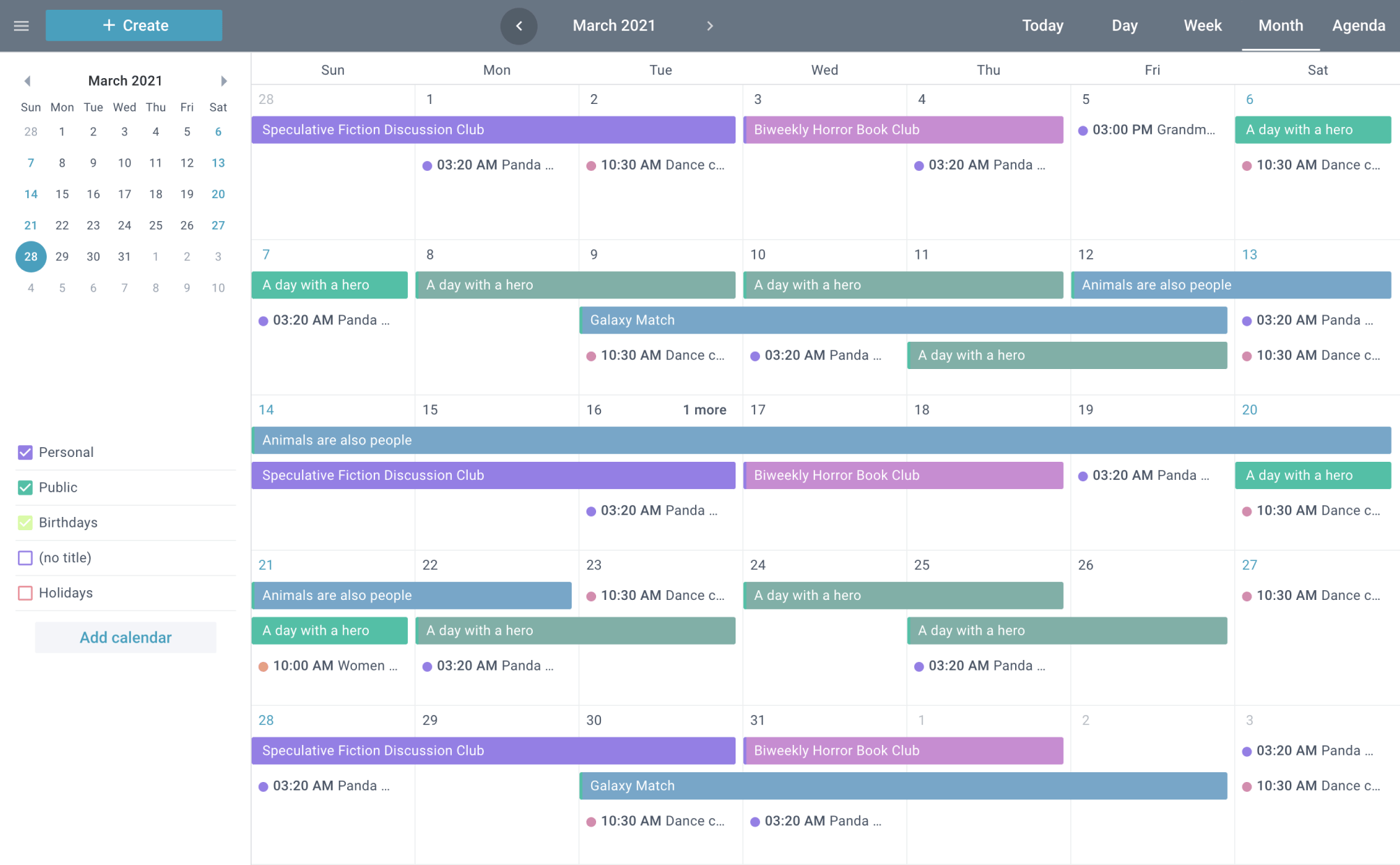Click the Create event button
Image resolution: width=1400 pixels, height=865 pixels.
click(x=134, y=26)
